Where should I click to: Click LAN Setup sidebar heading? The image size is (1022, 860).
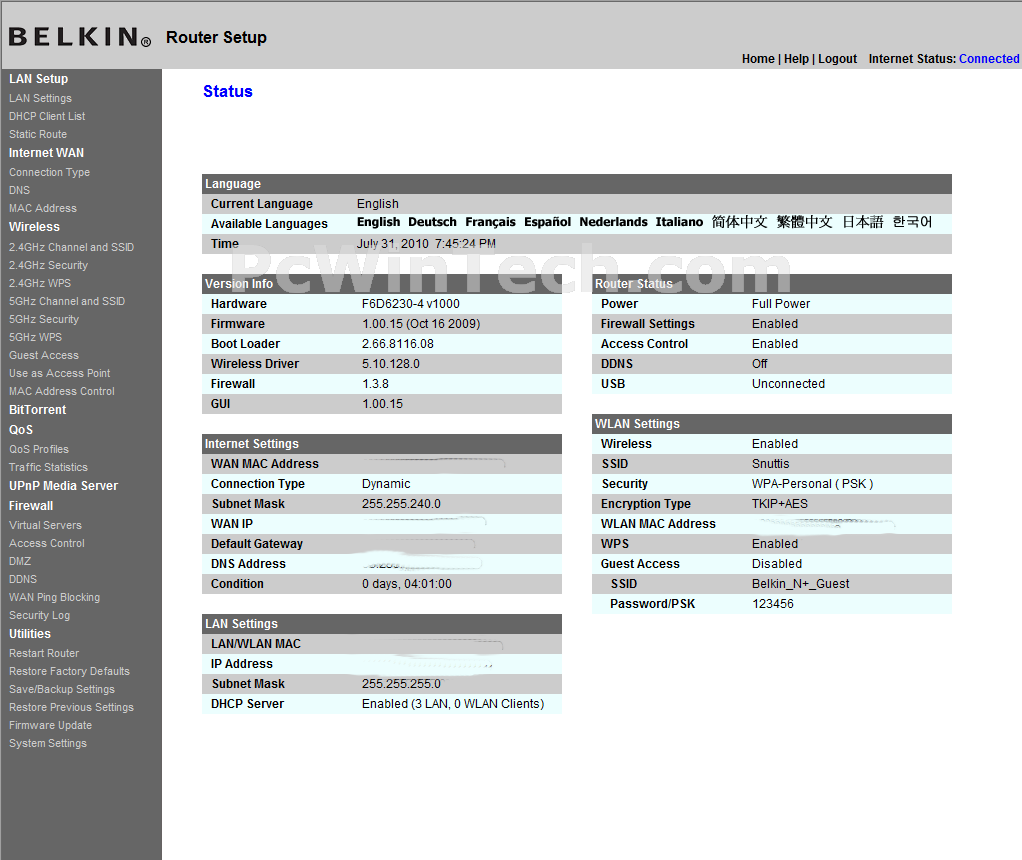coord(38,79)
